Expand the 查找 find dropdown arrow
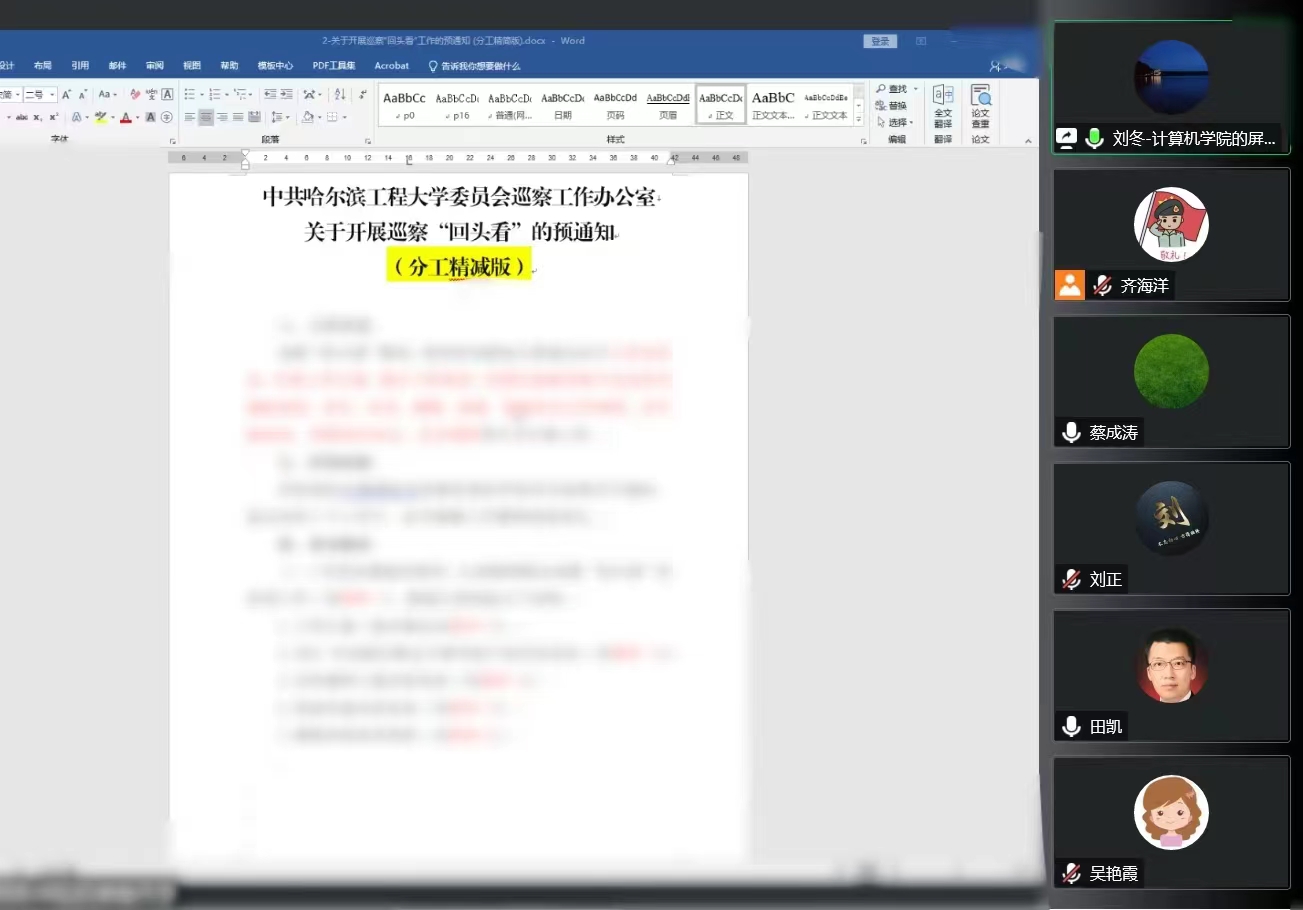This screenshot has height=910, width=1303. click(915, 89)
